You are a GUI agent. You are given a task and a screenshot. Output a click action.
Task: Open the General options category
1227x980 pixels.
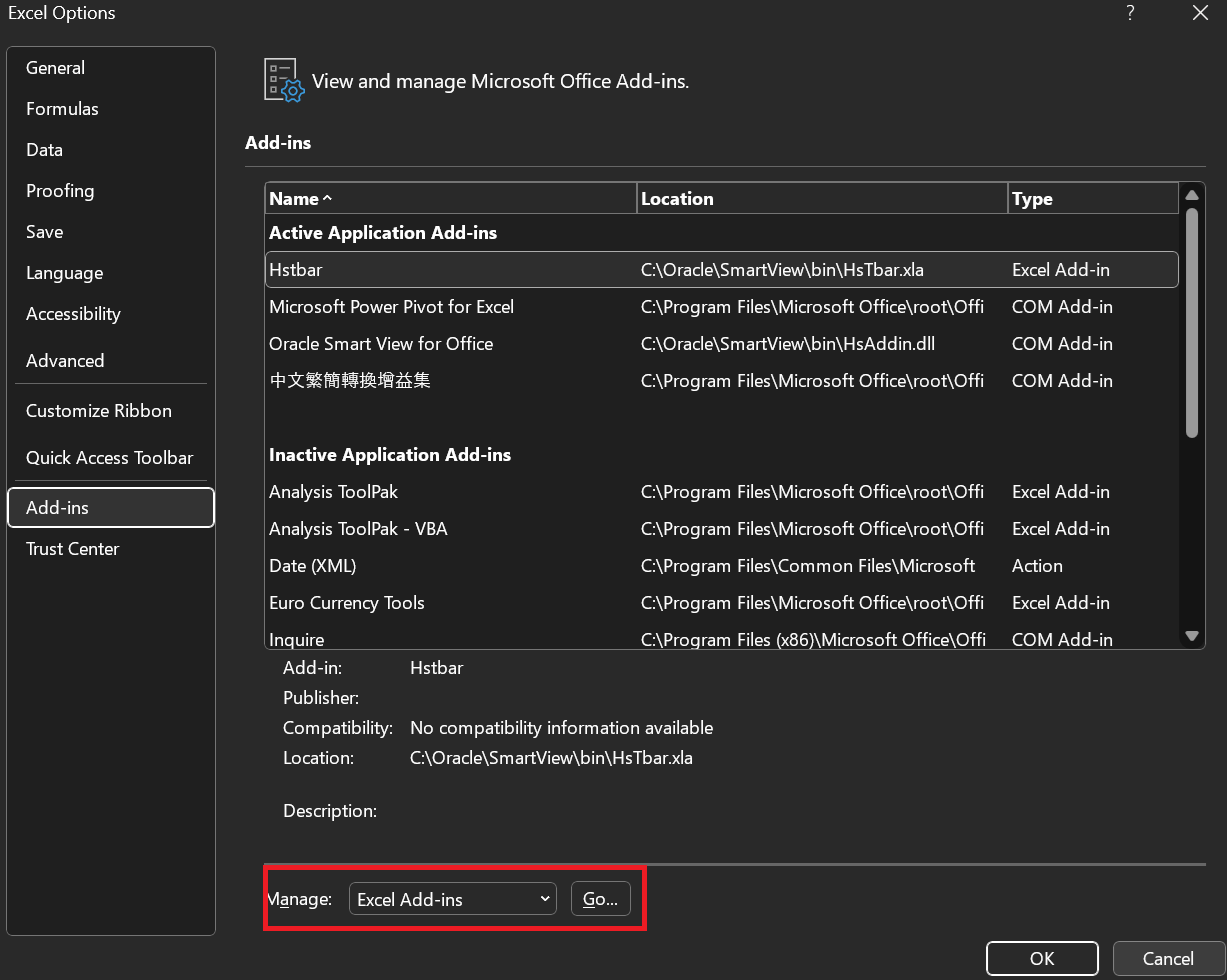point(110,68)
